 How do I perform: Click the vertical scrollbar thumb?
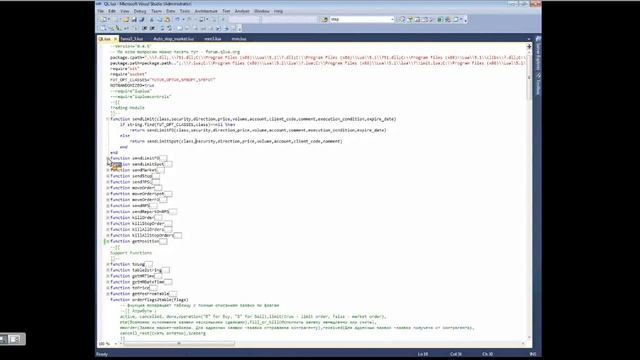click(x=529, y=78)
